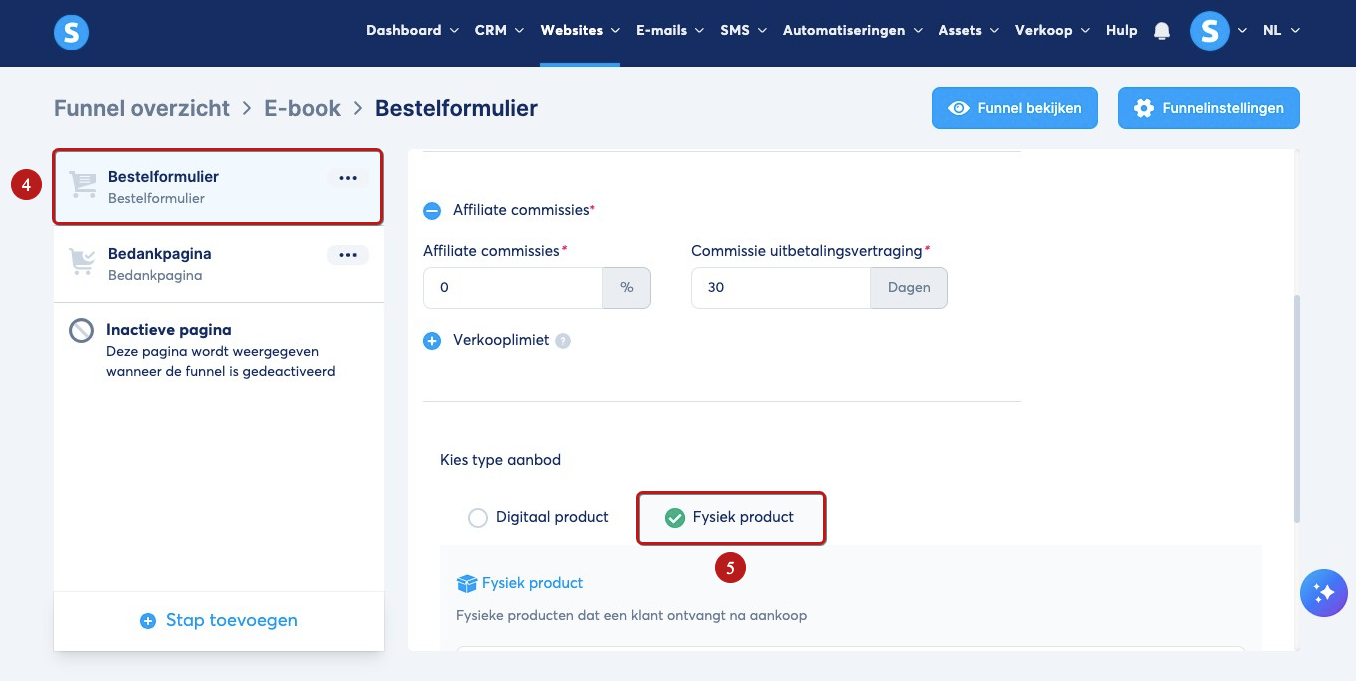Click the eye icon on Funnel bekijken

pyautogui.click(x=959, y=108)
